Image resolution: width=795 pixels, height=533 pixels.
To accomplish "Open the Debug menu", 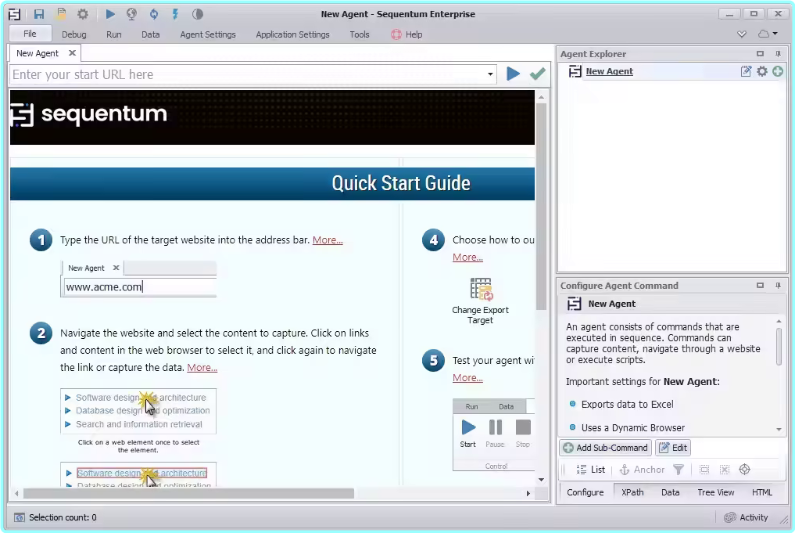I will click(x=74, y=34).
